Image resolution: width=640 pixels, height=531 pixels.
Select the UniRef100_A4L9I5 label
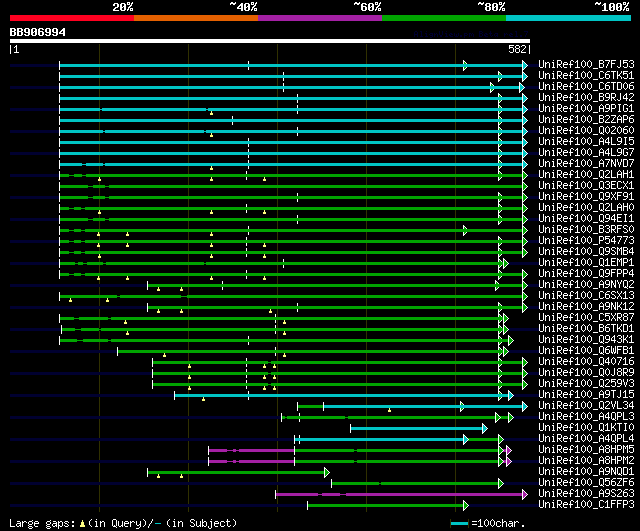tap(586, 142)
